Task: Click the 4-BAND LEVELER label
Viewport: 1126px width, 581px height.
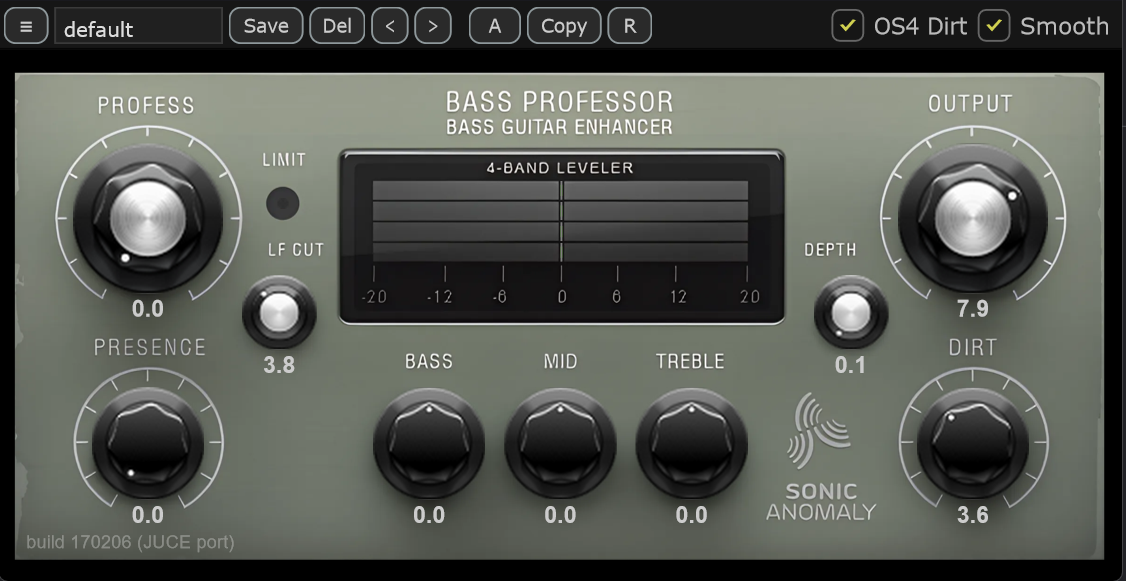Action: (560, 168)
